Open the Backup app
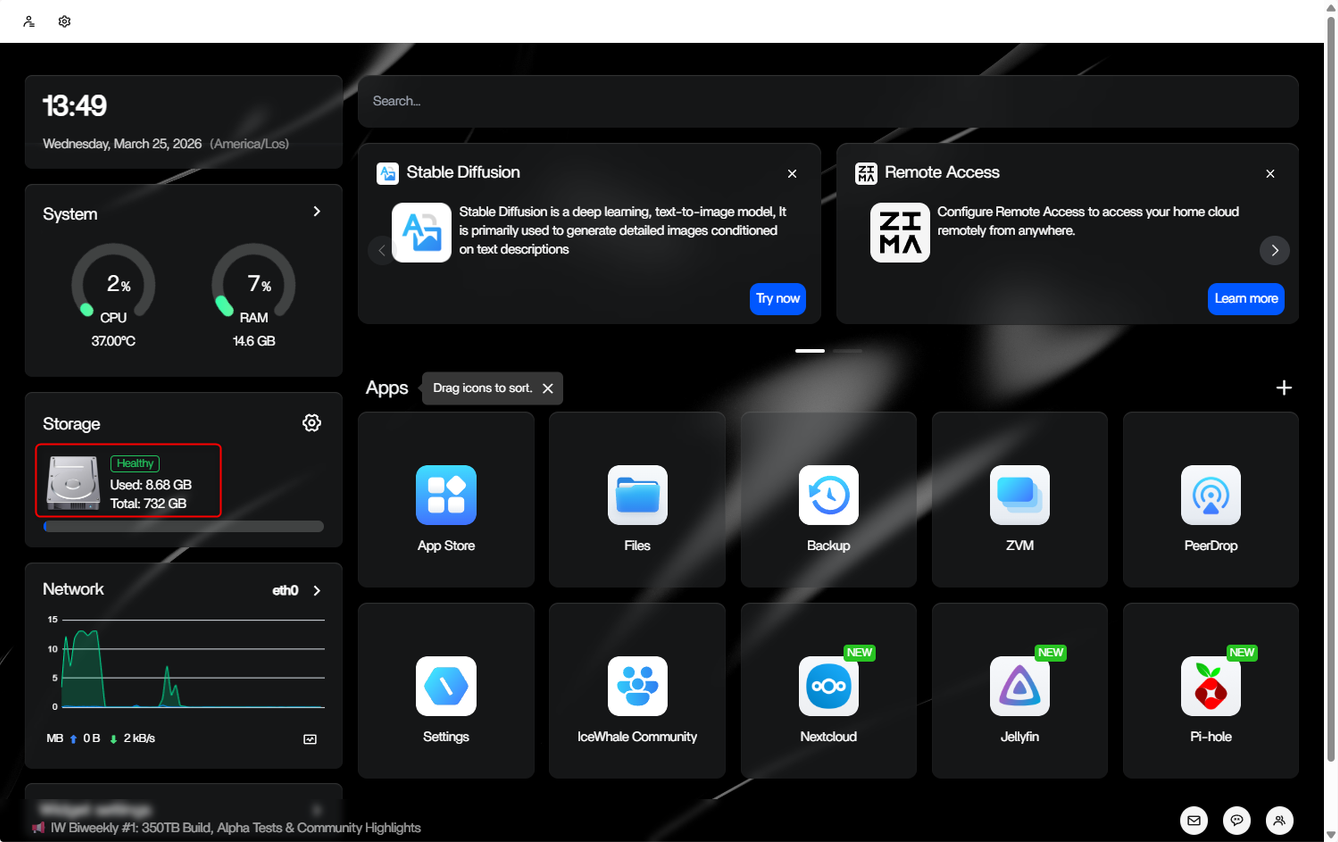 (829, 495)
